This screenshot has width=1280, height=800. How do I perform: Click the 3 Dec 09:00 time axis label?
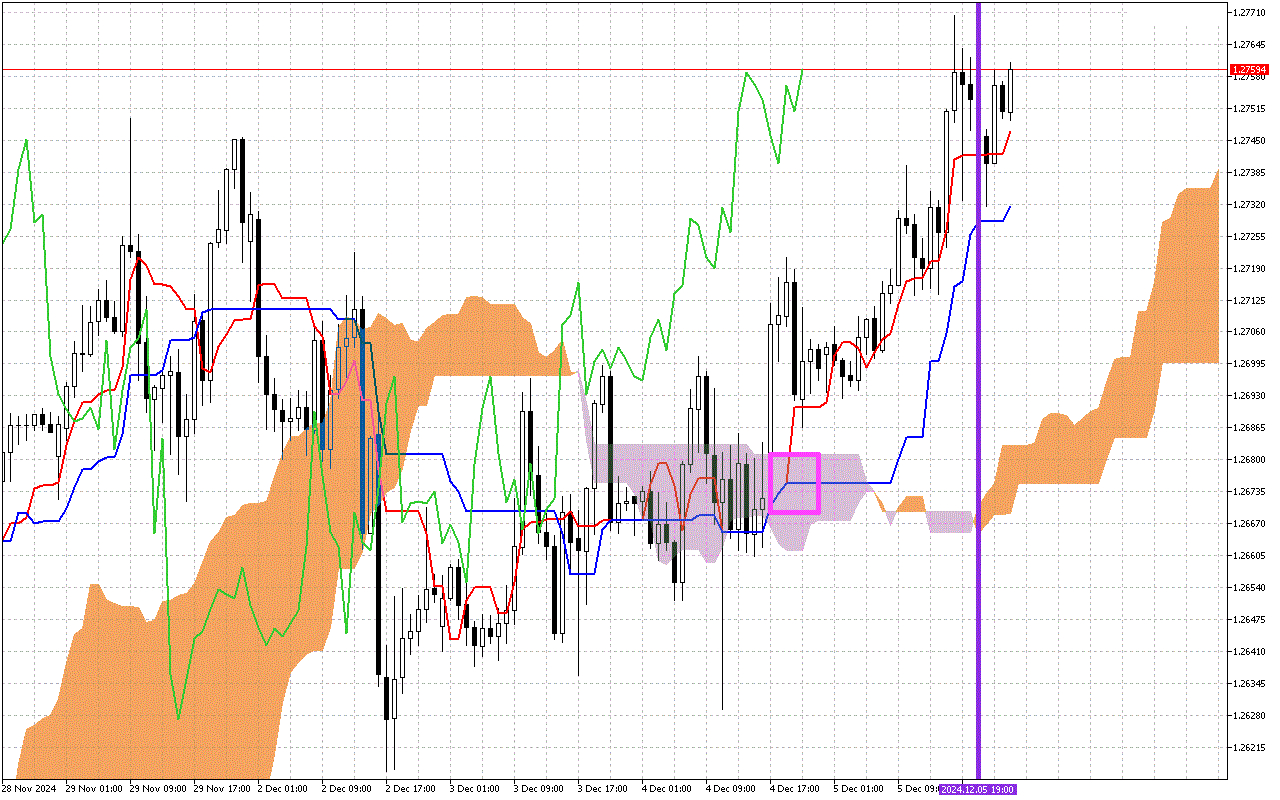coord(540,789)
